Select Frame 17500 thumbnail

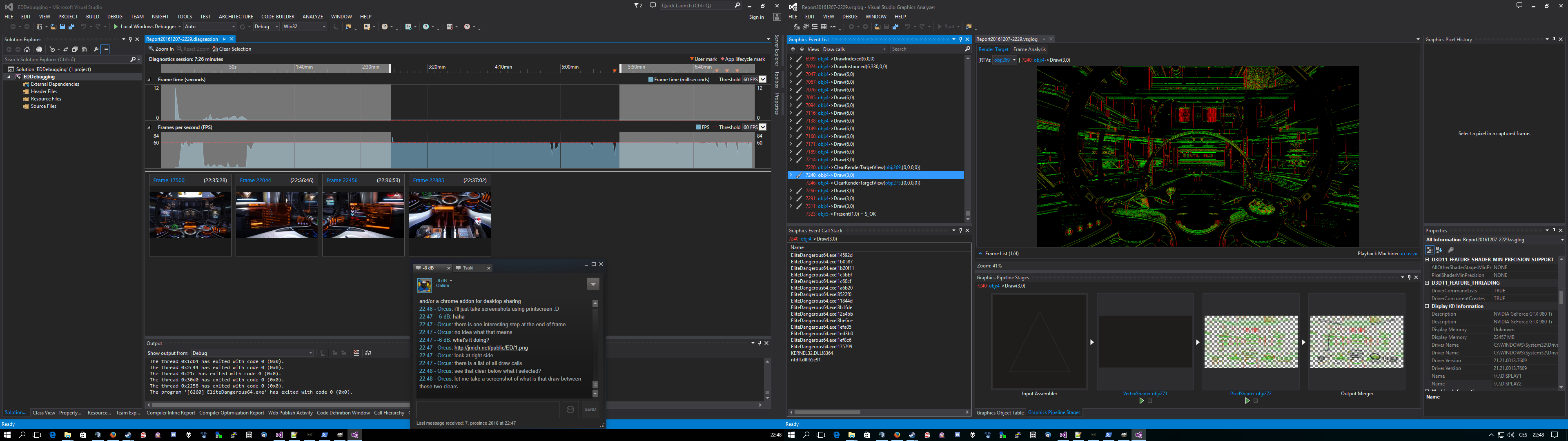coord(190,215)
